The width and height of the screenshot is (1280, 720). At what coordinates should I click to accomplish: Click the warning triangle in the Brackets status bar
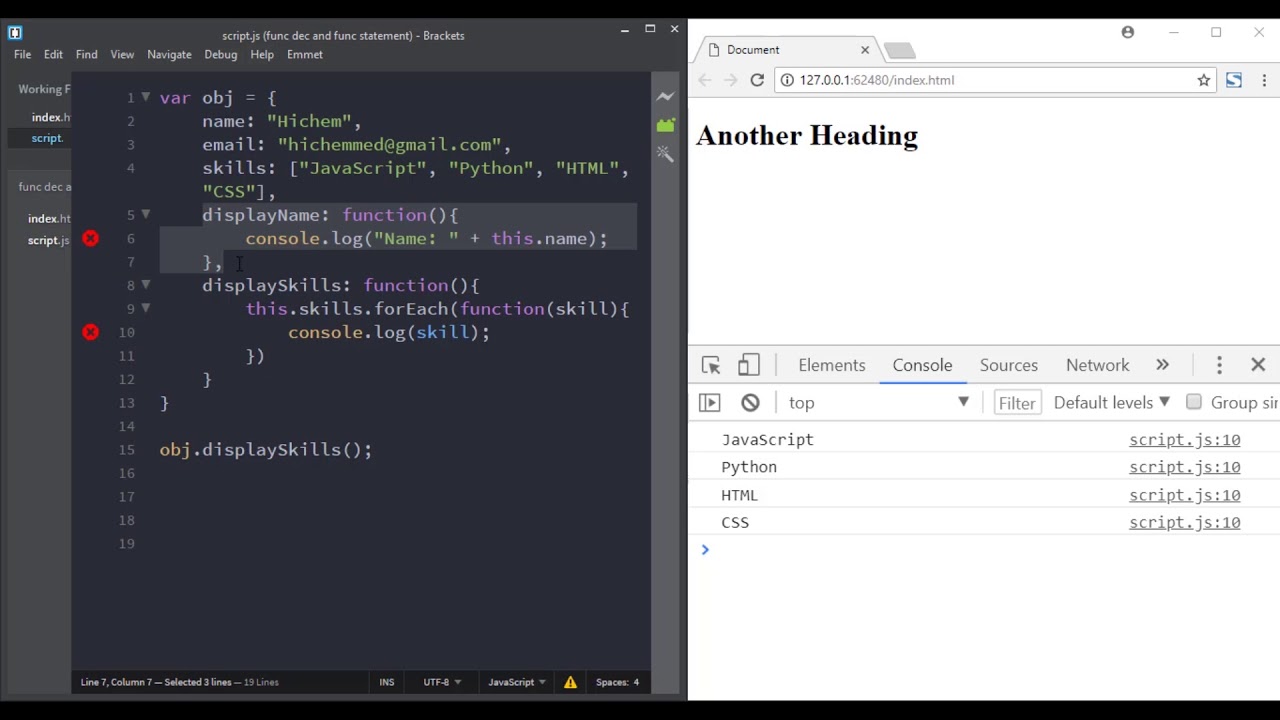tap(570, 682)
